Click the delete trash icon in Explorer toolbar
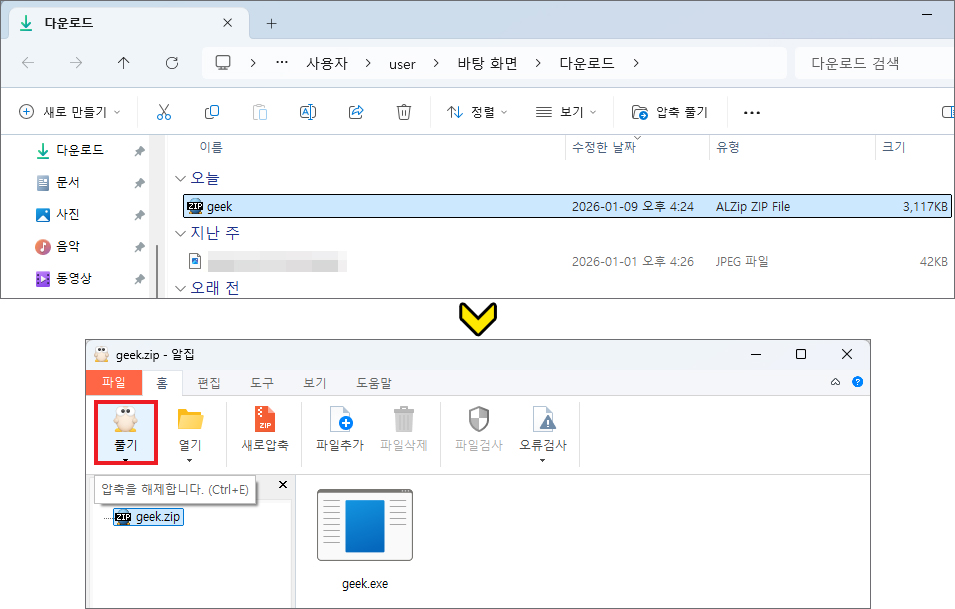 coord(404,112)
